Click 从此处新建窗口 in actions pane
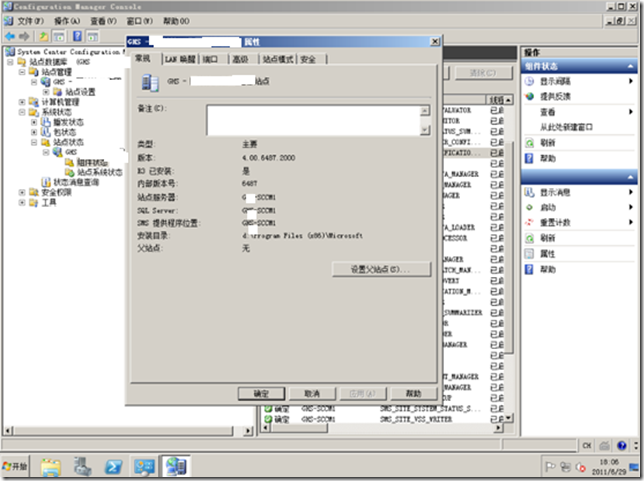The height and width of the screenshot is (481, 644). click(566, 127)
